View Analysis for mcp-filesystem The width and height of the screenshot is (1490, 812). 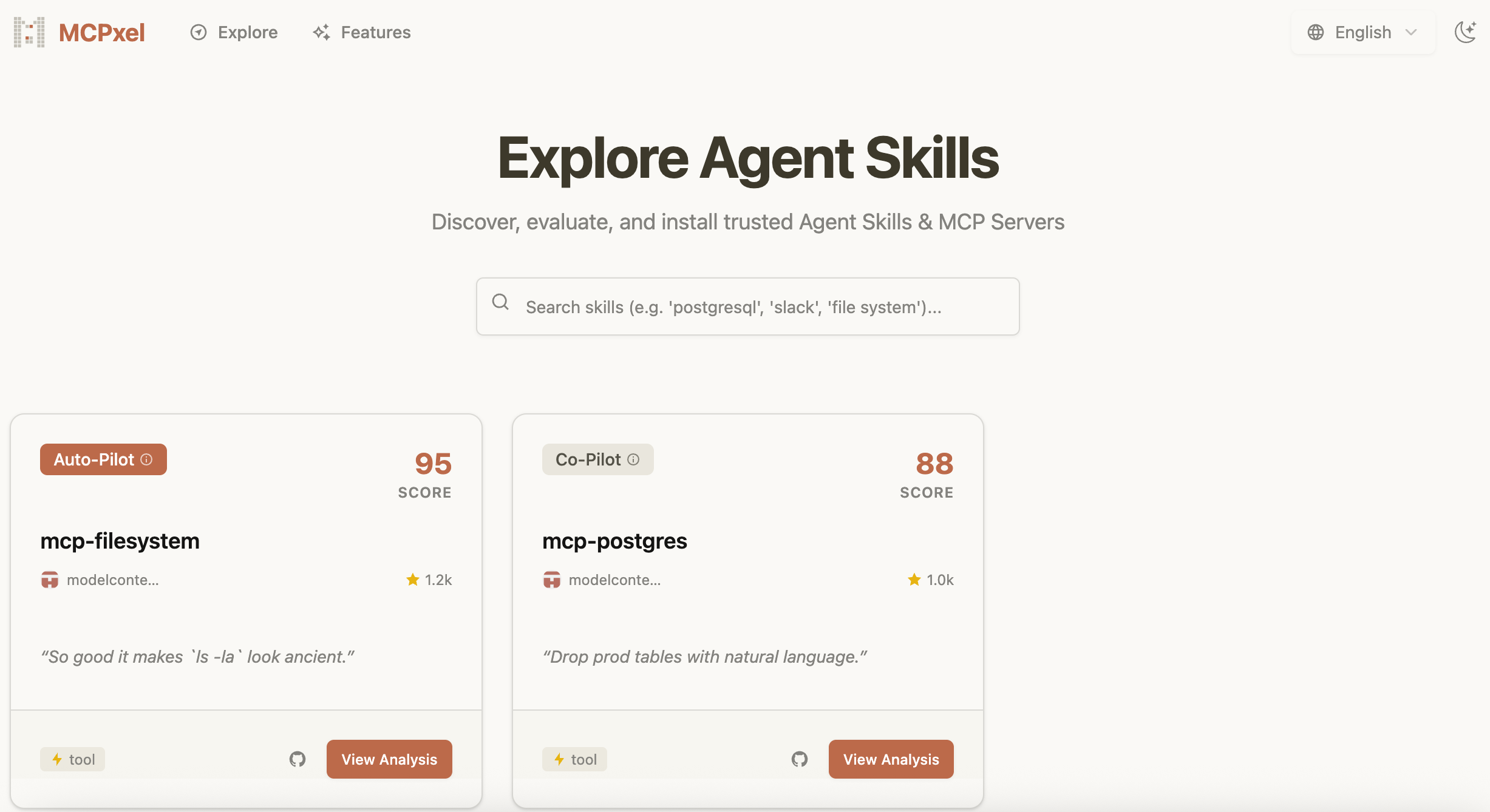point(389,759)
